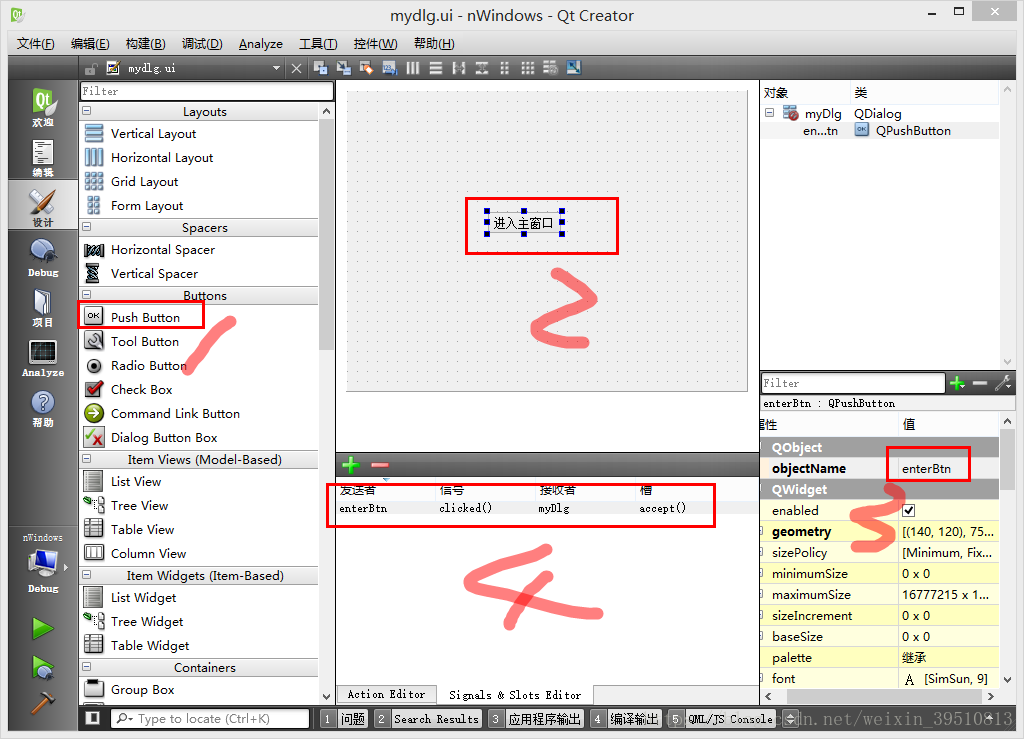Open Debug mode in sidebar
The image size is (1024, 739).
tap(42, 257)
